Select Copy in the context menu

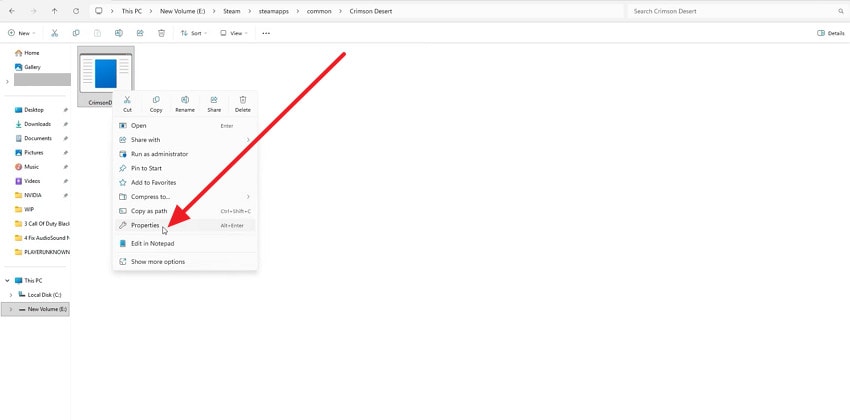(x=156, y=104)
